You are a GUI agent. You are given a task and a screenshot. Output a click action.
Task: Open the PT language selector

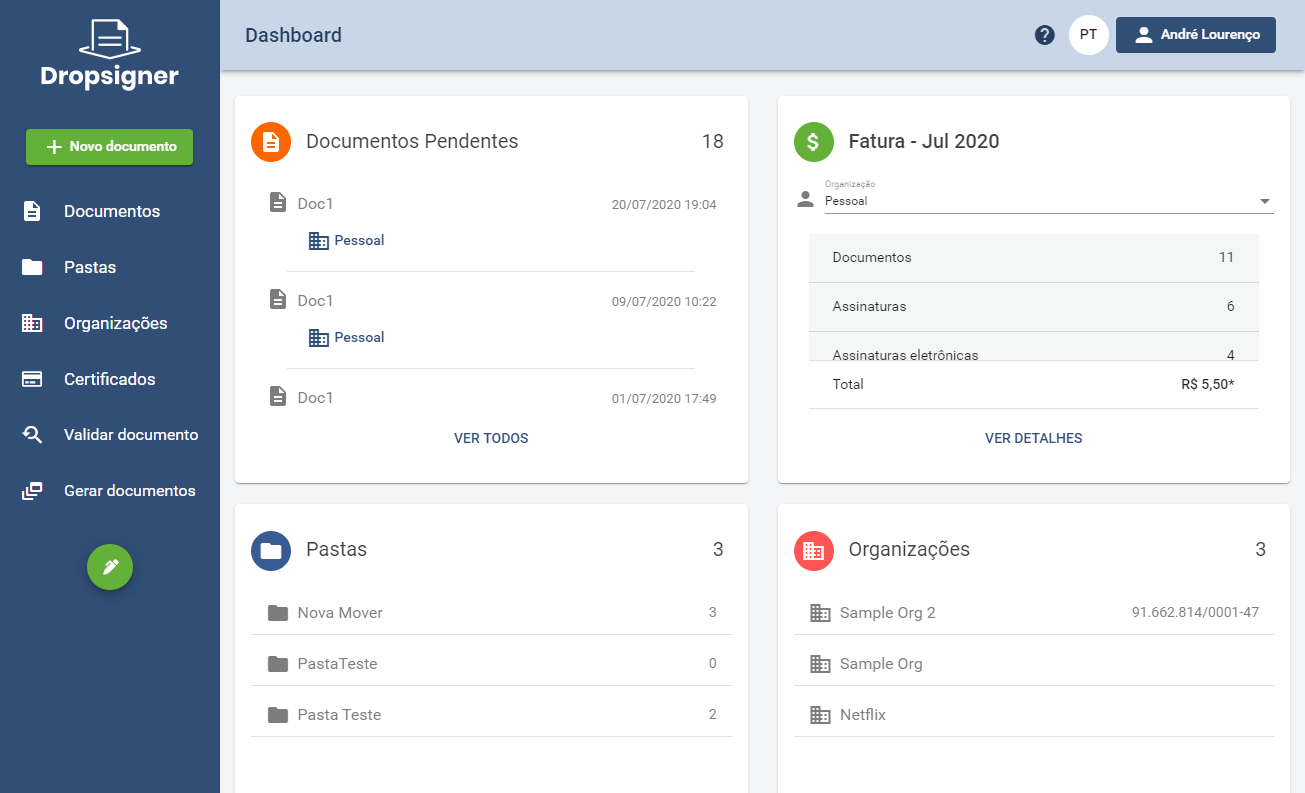click(1089, 35)
